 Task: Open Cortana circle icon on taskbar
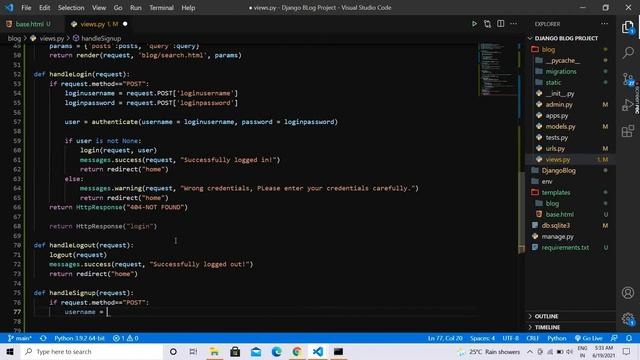[x=173, y=351]
